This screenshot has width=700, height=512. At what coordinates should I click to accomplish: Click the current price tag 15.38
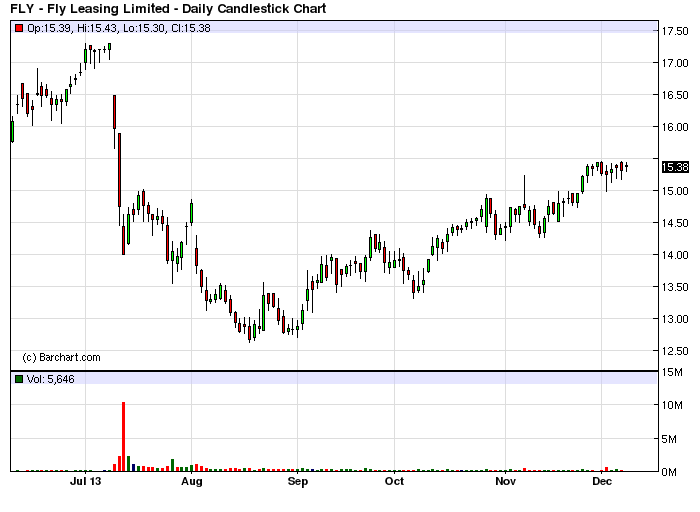tap(675, 167)
